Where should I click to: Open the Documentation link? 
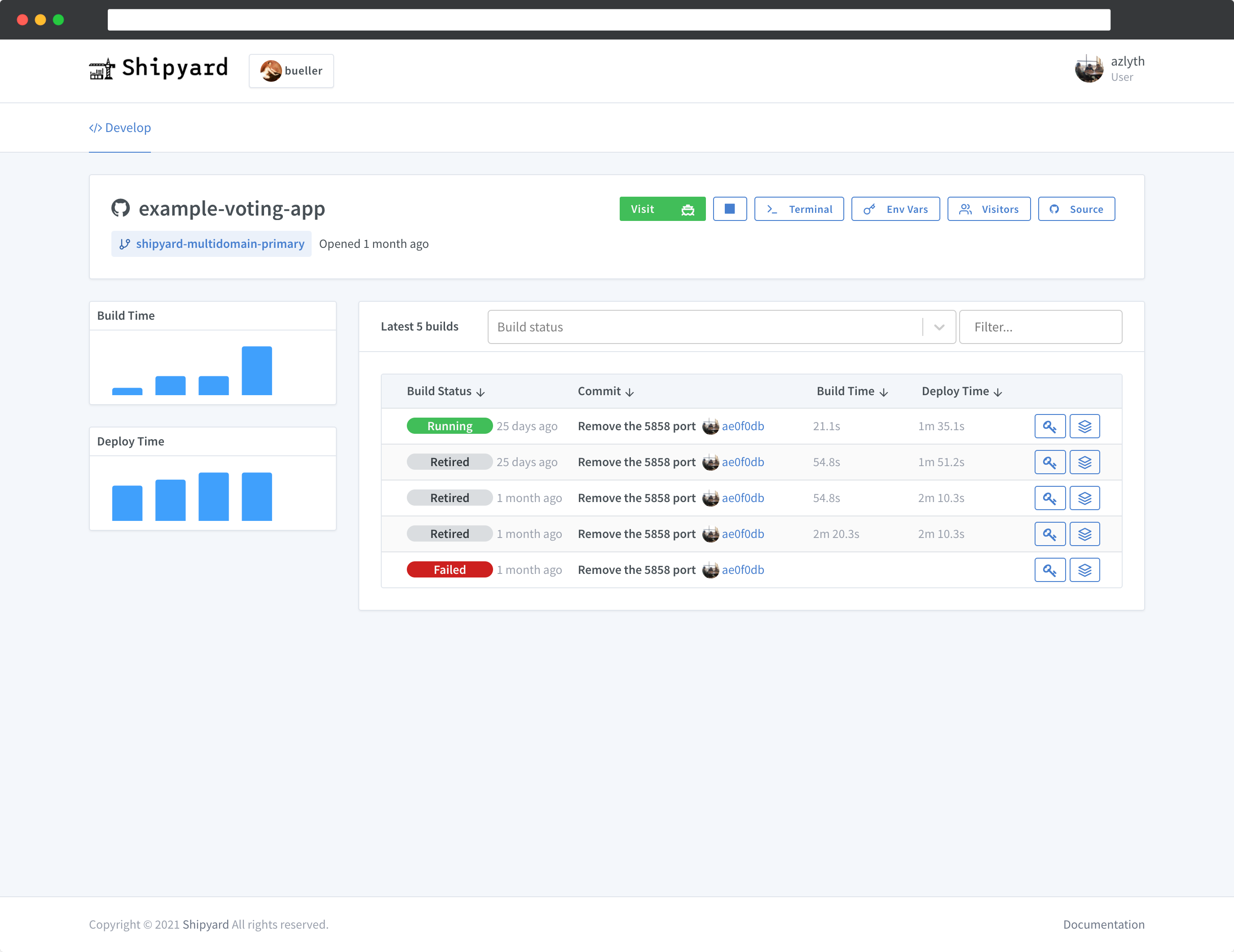pyautogui.click(x=1103, y=924)
